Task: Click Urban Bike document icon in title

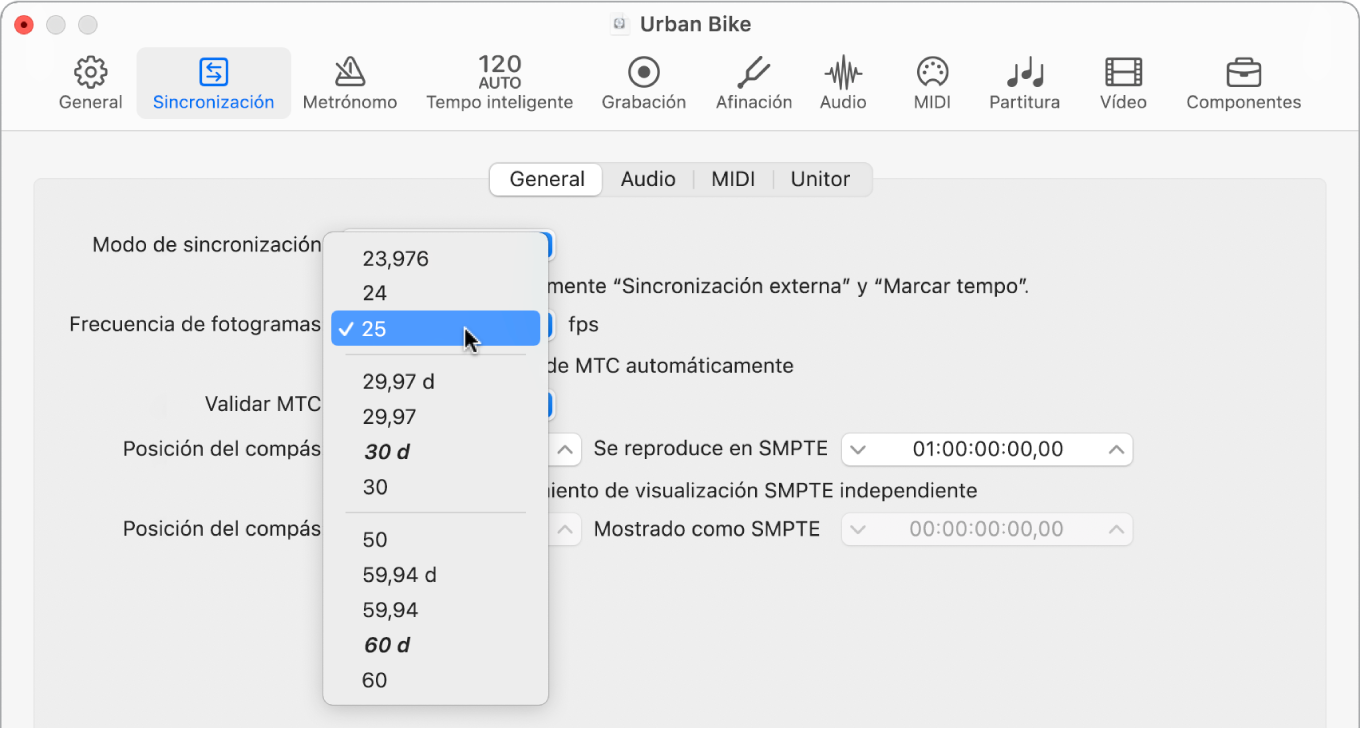Action: (x=620, y=24)
